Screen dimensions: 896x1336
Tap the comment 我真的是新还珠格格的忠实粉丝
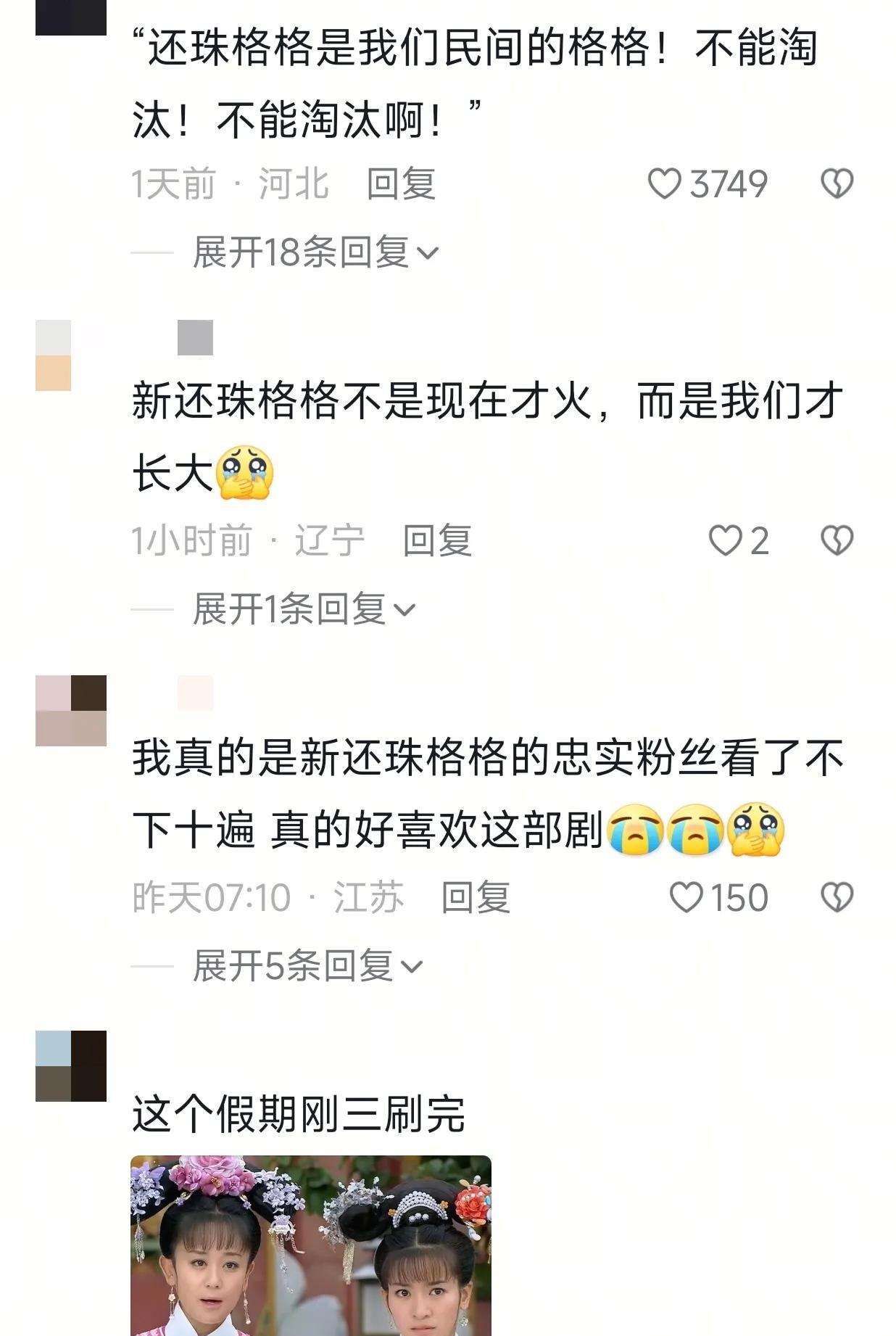click(x=487, y=794)
